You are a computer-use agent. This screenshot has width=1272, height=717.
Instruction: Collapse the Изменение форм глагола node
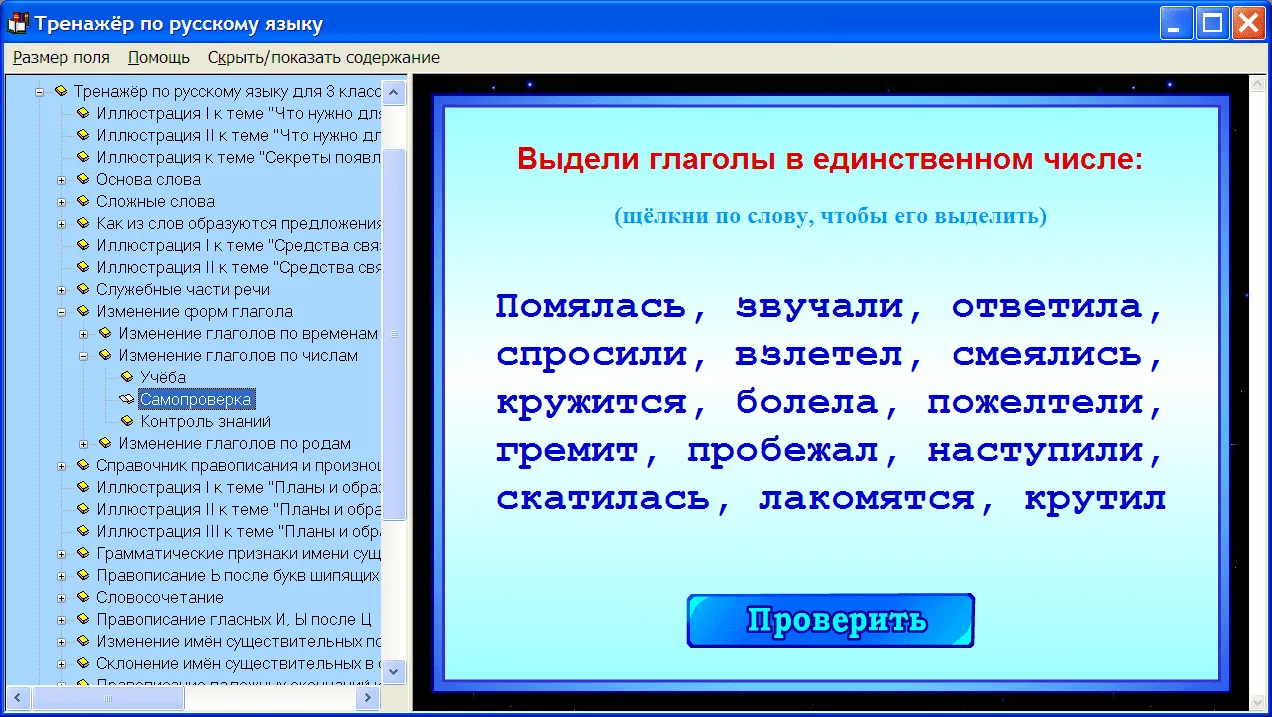[x=61, y=311]
